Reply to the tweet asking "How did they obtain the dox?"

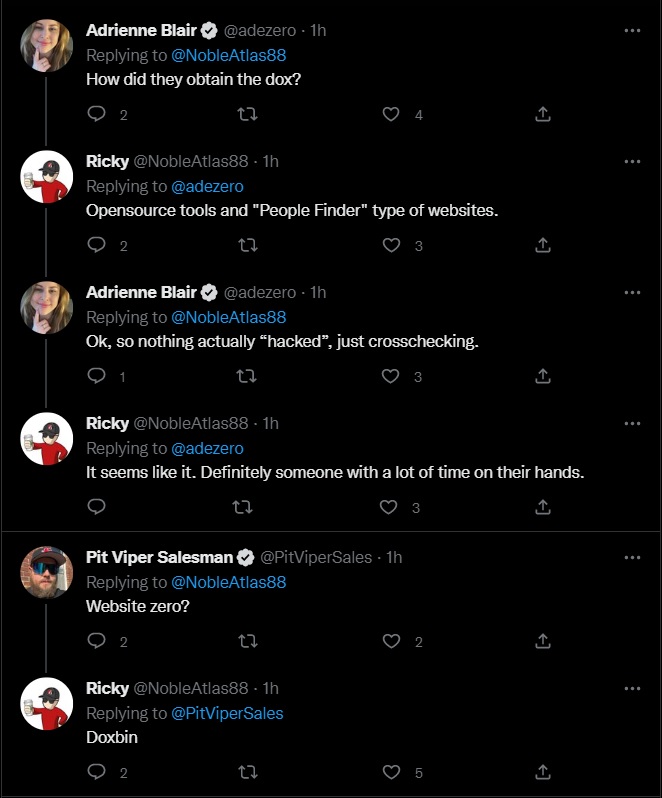pyautogui.click(x=97, y=115)
